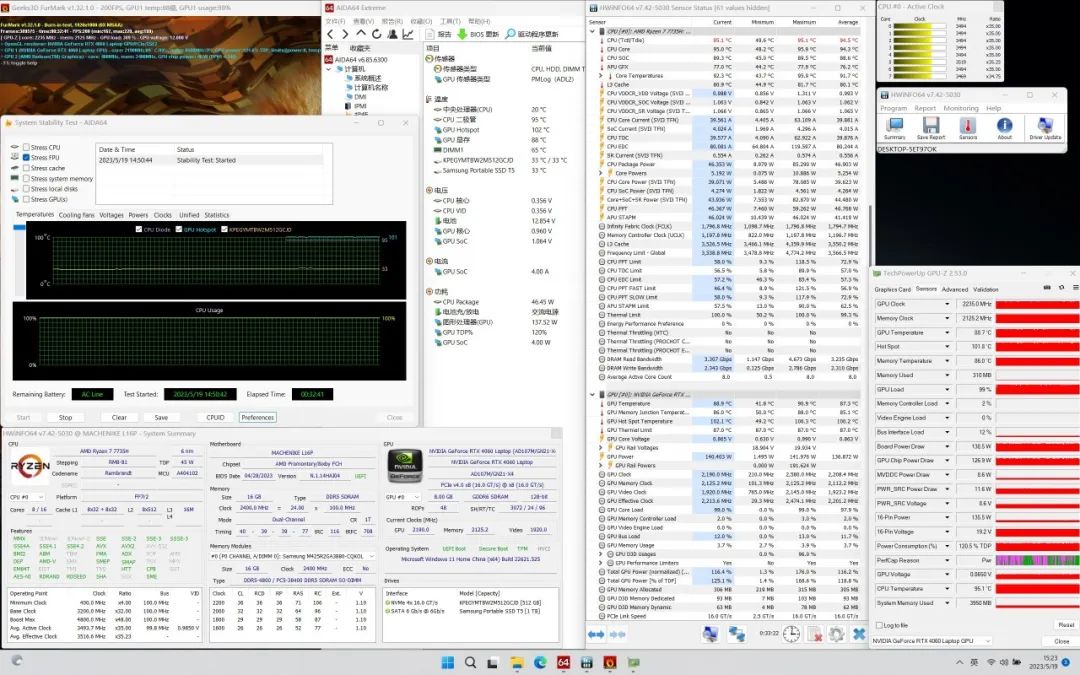Open the graph icon in AIDA64 toolbar
The width and height of the screenshot is (1080, 675).
click(x=408, y=34)
